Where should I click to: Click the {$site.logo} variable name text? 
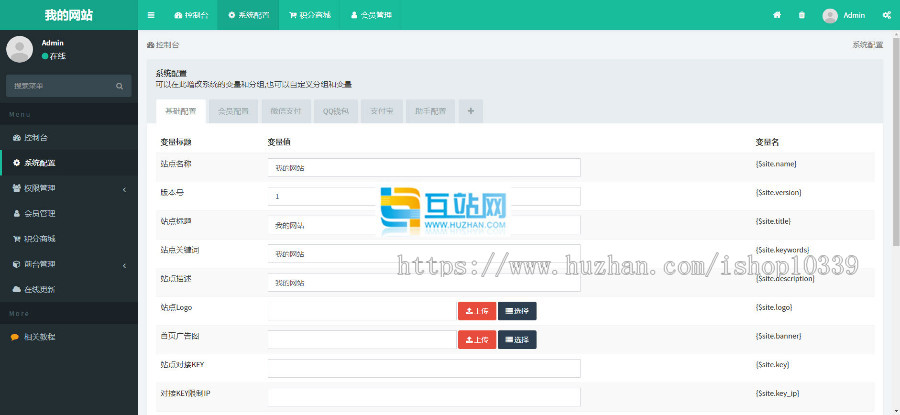pyautogui.click(x=774, y=307)
